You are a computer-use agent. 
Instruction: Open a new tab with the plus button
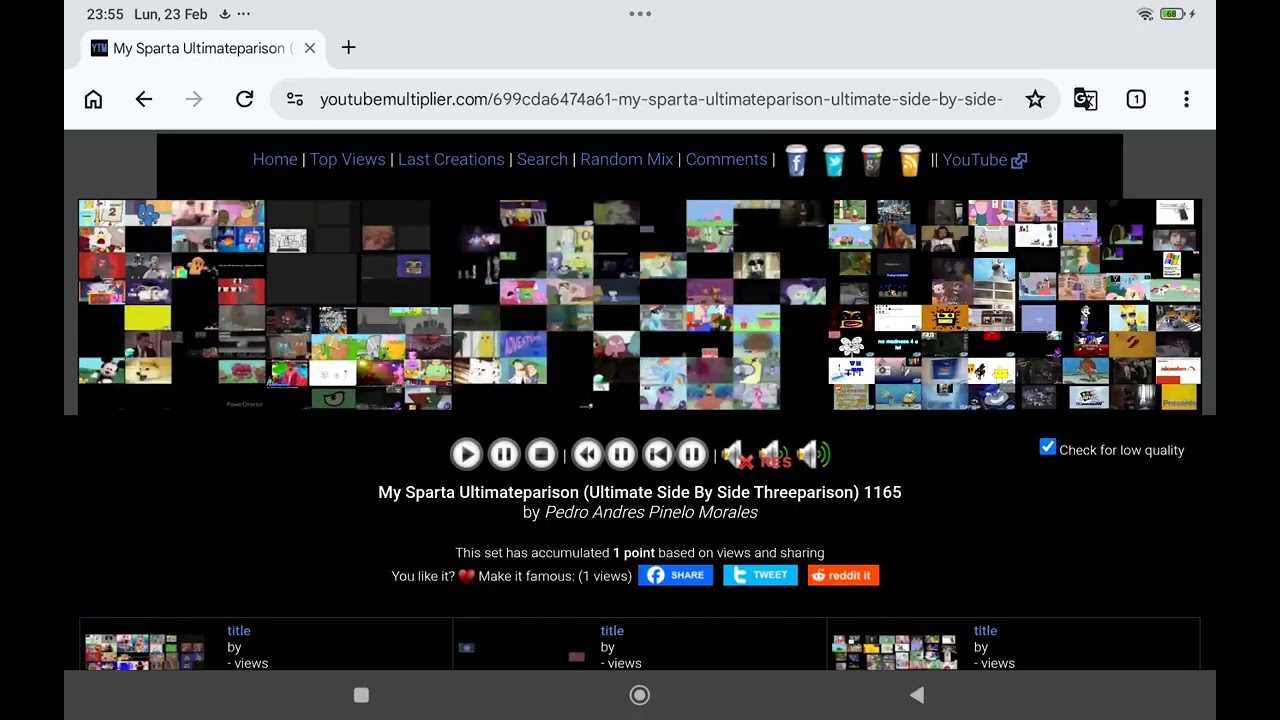tap(348, 48)
